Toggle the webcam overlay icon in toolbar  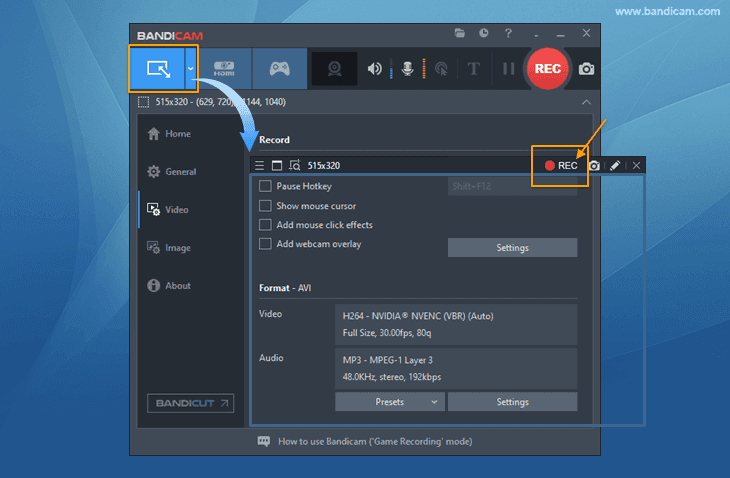point(334,69)
